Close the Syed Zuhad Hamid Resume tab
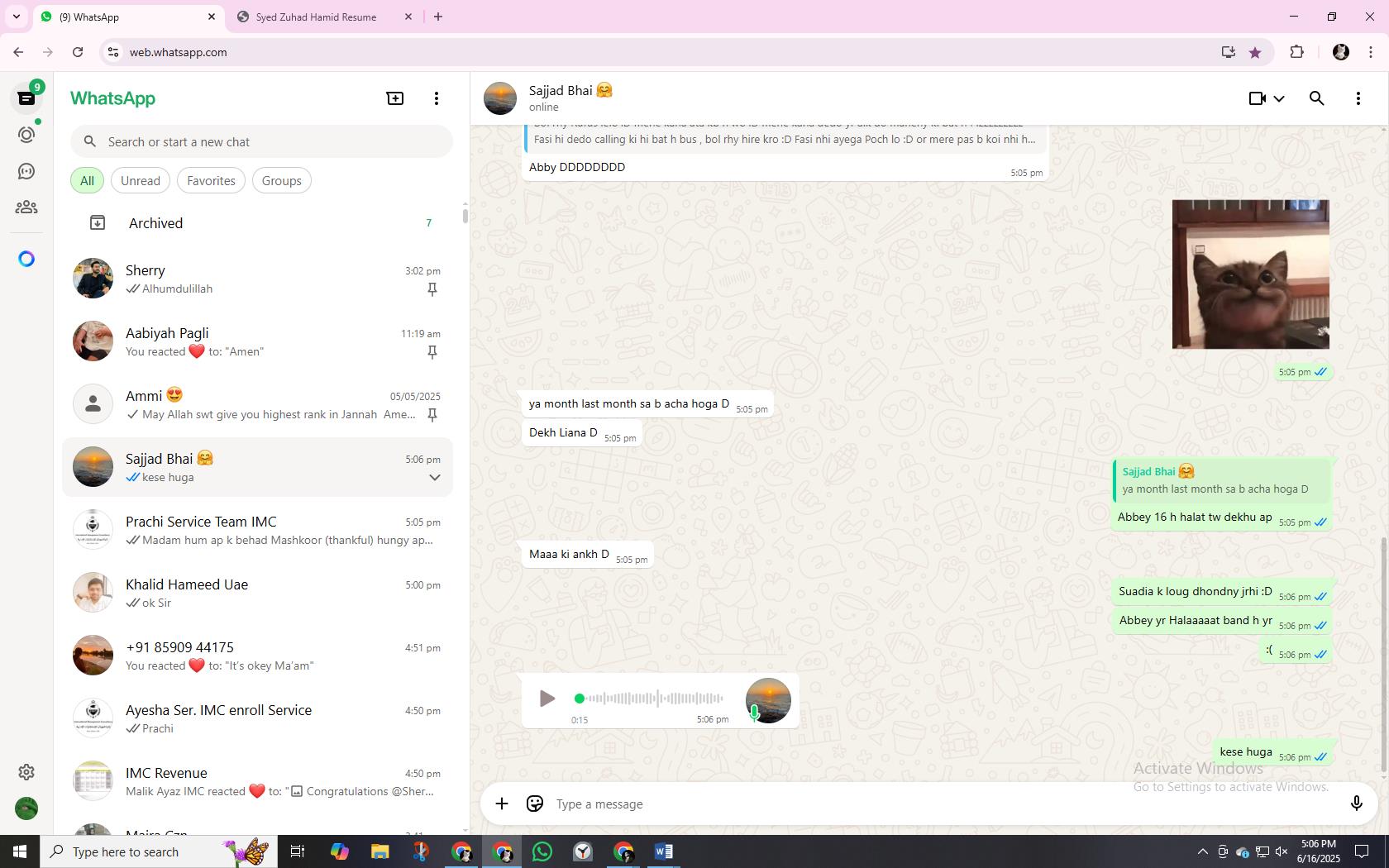 [408, 17]
